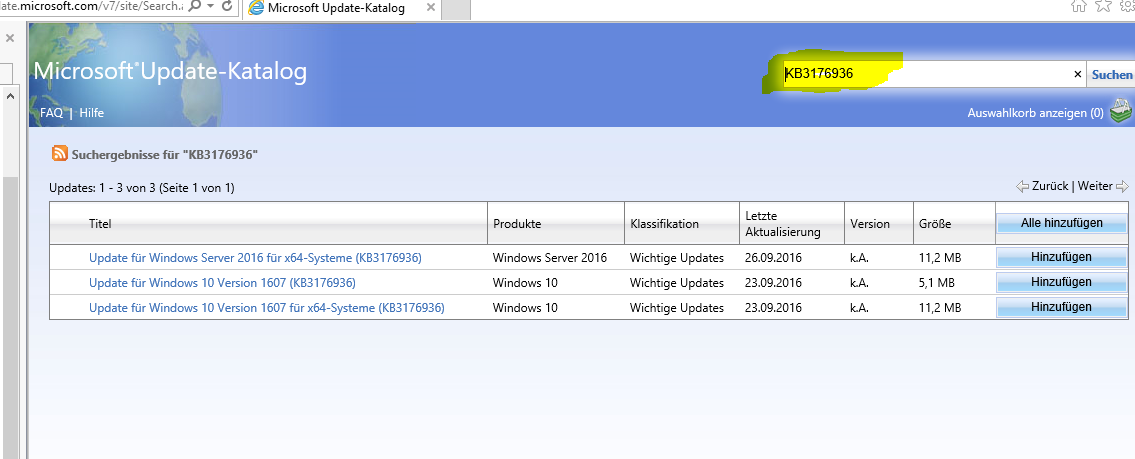Refresh the page with the reload icon

(227, 7)
